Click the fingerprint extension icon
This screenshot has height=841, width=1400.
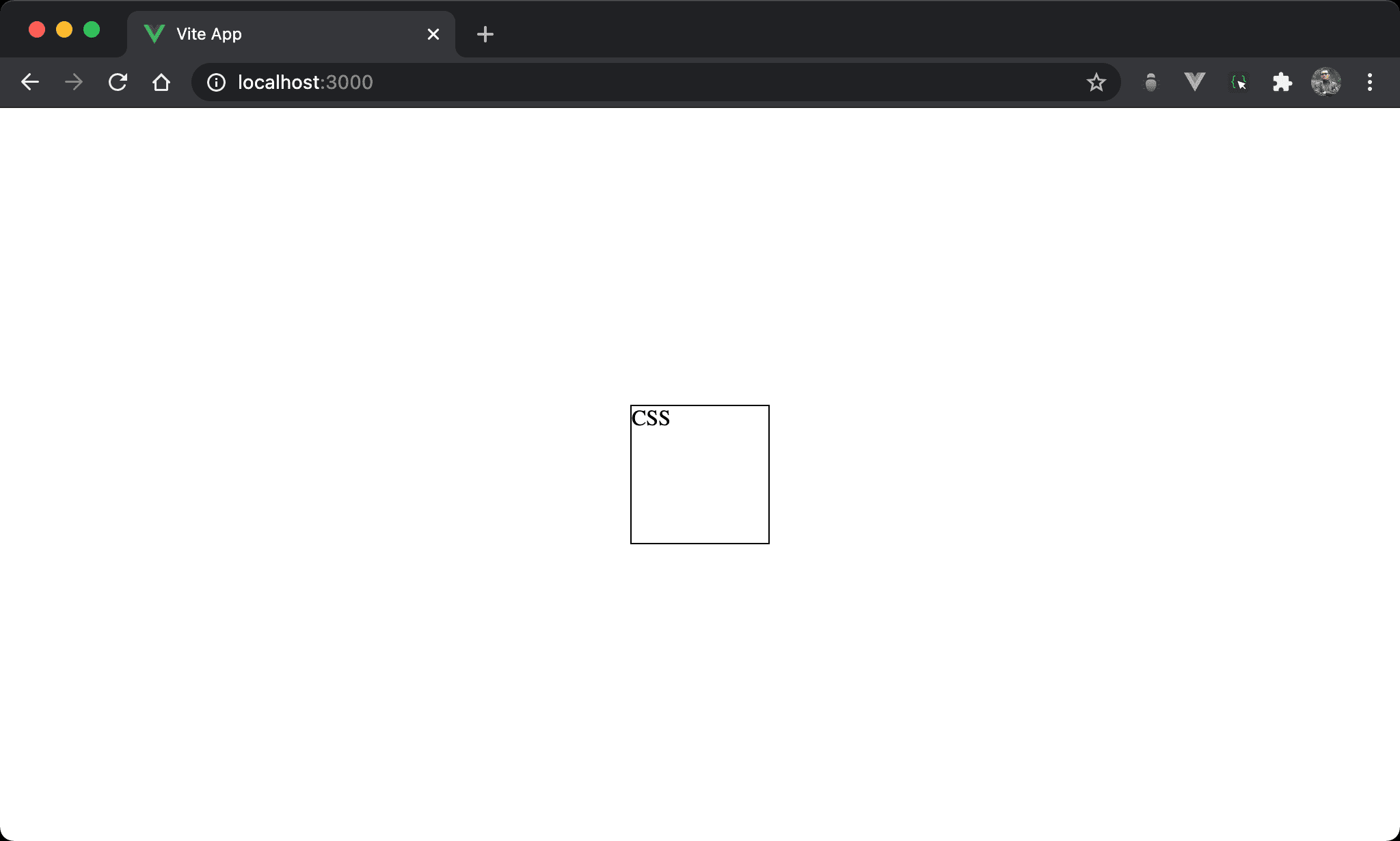pos(1150,82)
